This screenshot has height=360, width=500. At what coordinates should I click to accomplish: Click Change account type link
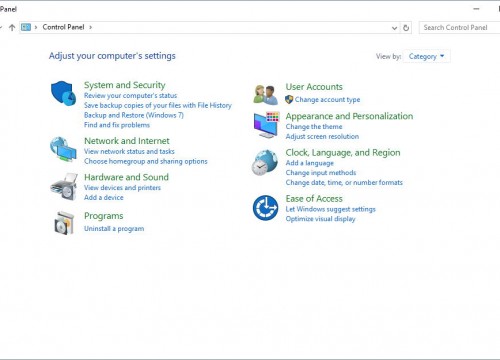coord(327,100)
